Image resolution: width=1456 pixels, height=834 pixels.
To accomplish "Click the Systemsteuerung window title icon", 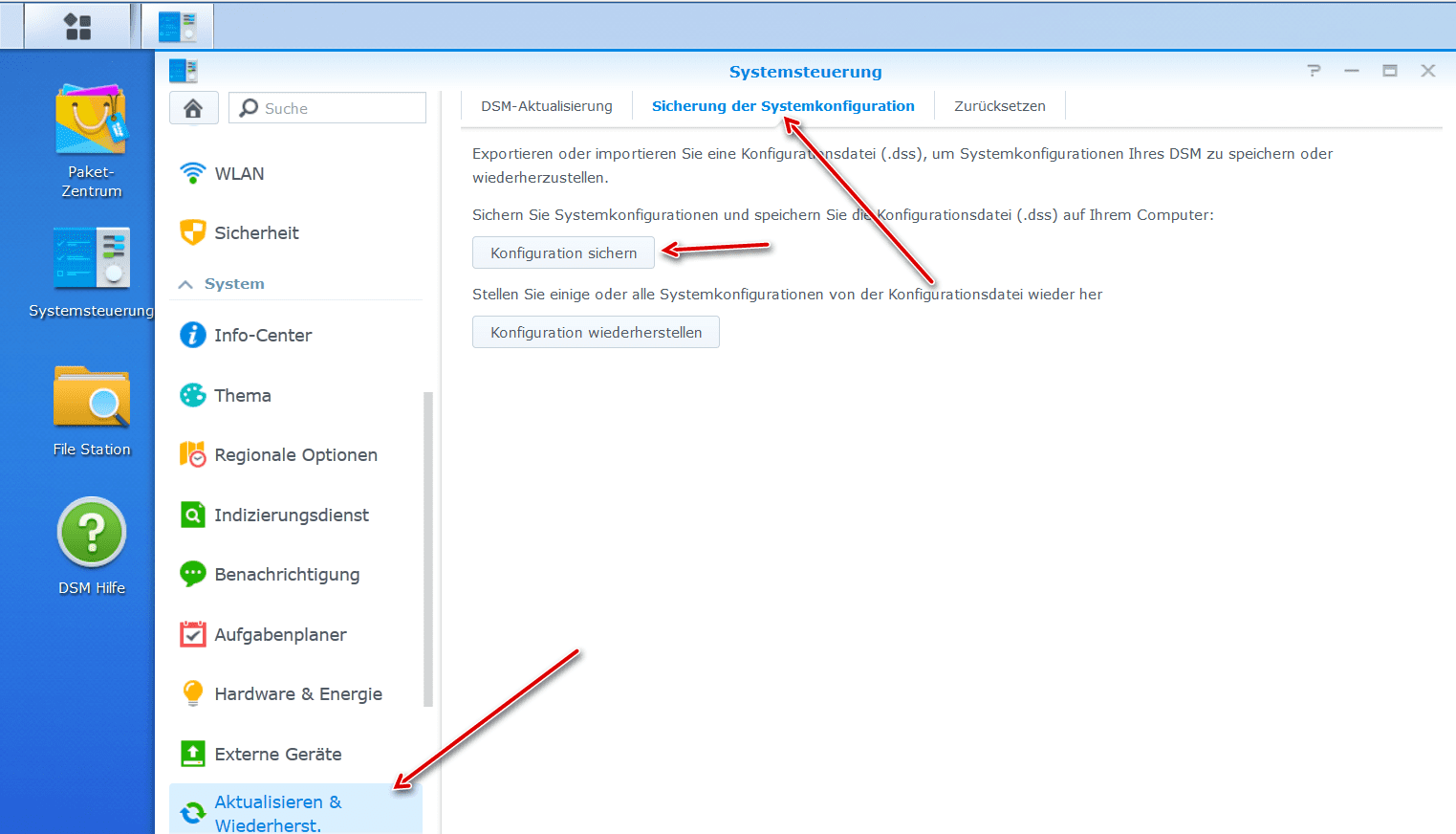I will tap(184, 71).
